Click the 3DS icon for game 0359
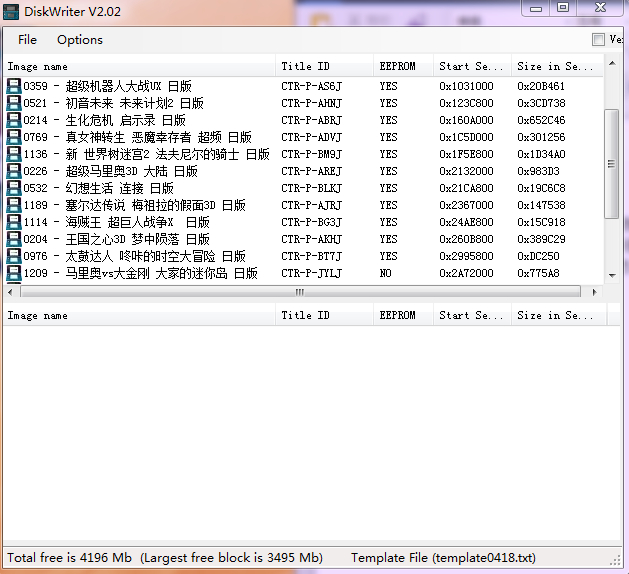The height and width of the screenshot is (574, 629). click(x=14, y=86)
